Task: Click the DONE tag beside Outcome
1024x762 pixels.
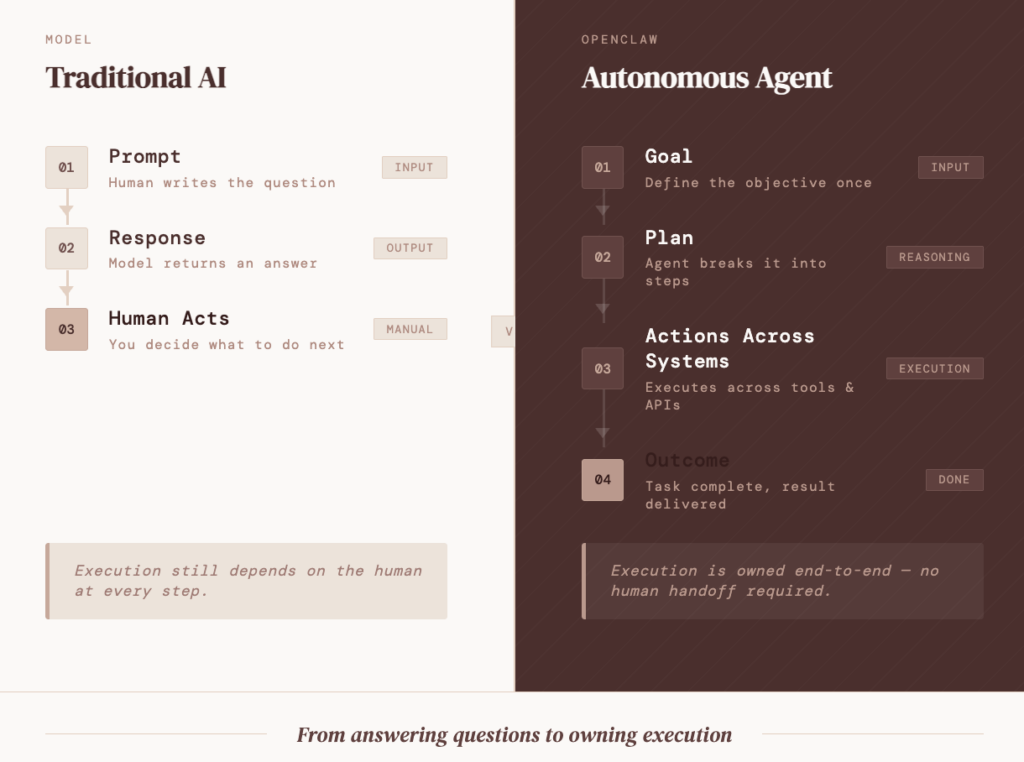Action: (x=954, y=479)
